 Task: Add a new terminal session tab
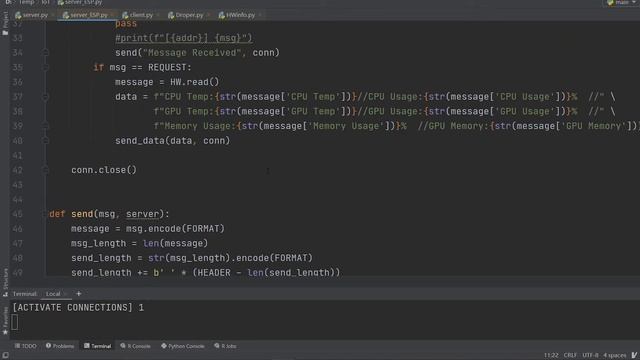click(79, 293)
